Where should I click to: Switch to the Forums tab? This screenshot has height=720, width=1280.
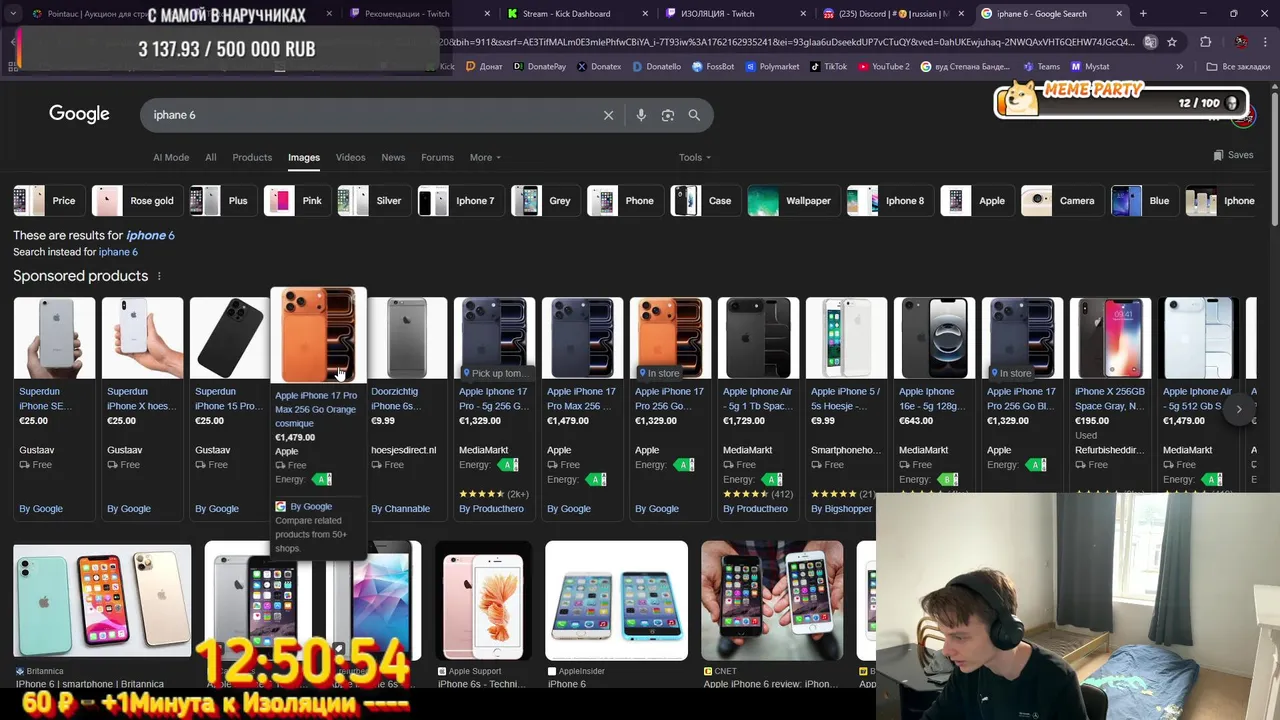437,157
